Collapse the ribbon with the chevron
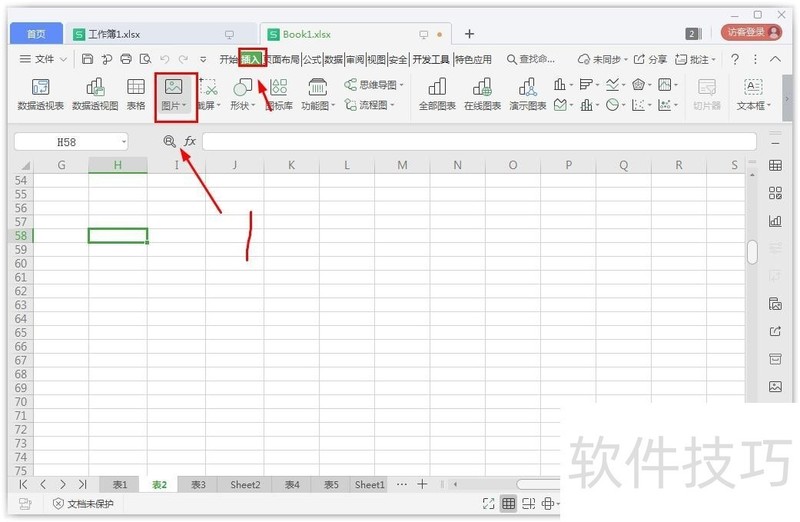 (775, 59)
